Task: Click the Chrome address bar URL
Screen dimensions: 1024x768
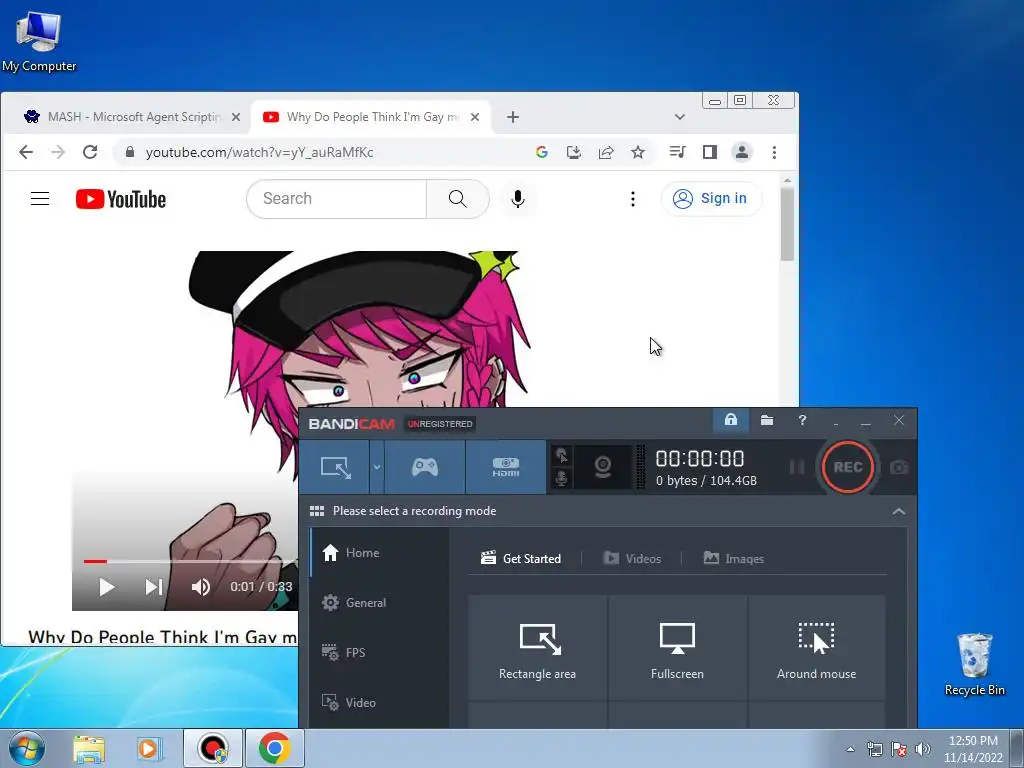Action: click(259, 152)
